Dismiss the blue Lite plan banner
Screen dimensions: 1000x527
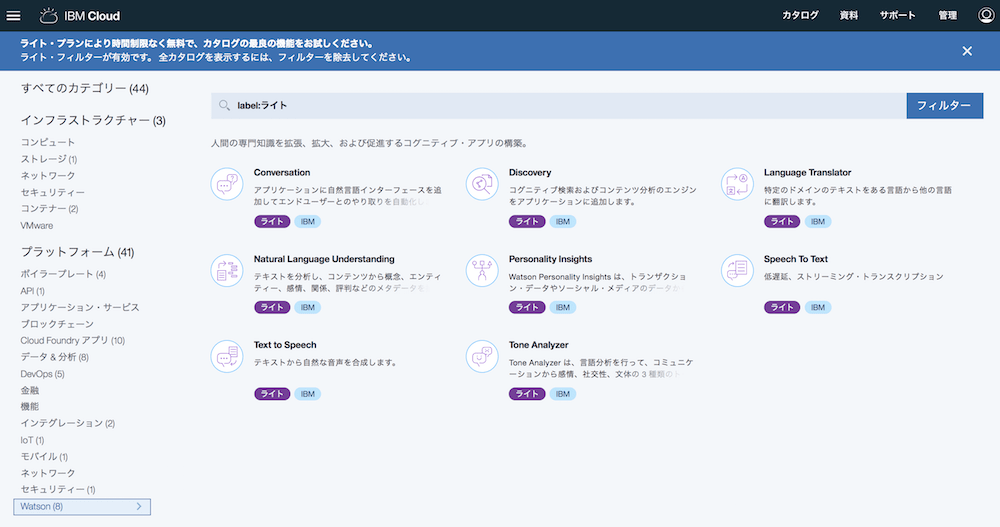coord(967,51)
